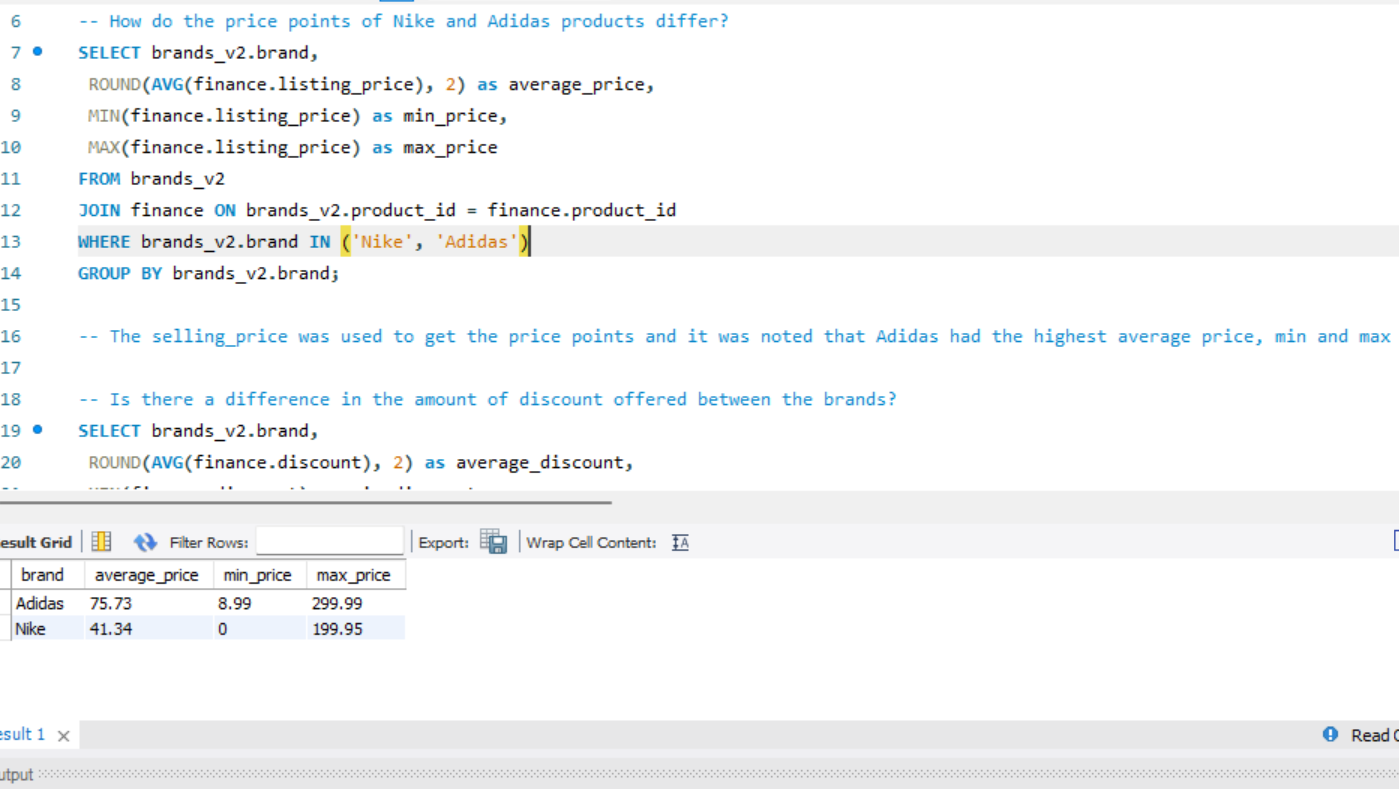Sort by the brand column header
Image resolution: width=1399 pixels, height=789 pixels.
(x=42, y=575)
